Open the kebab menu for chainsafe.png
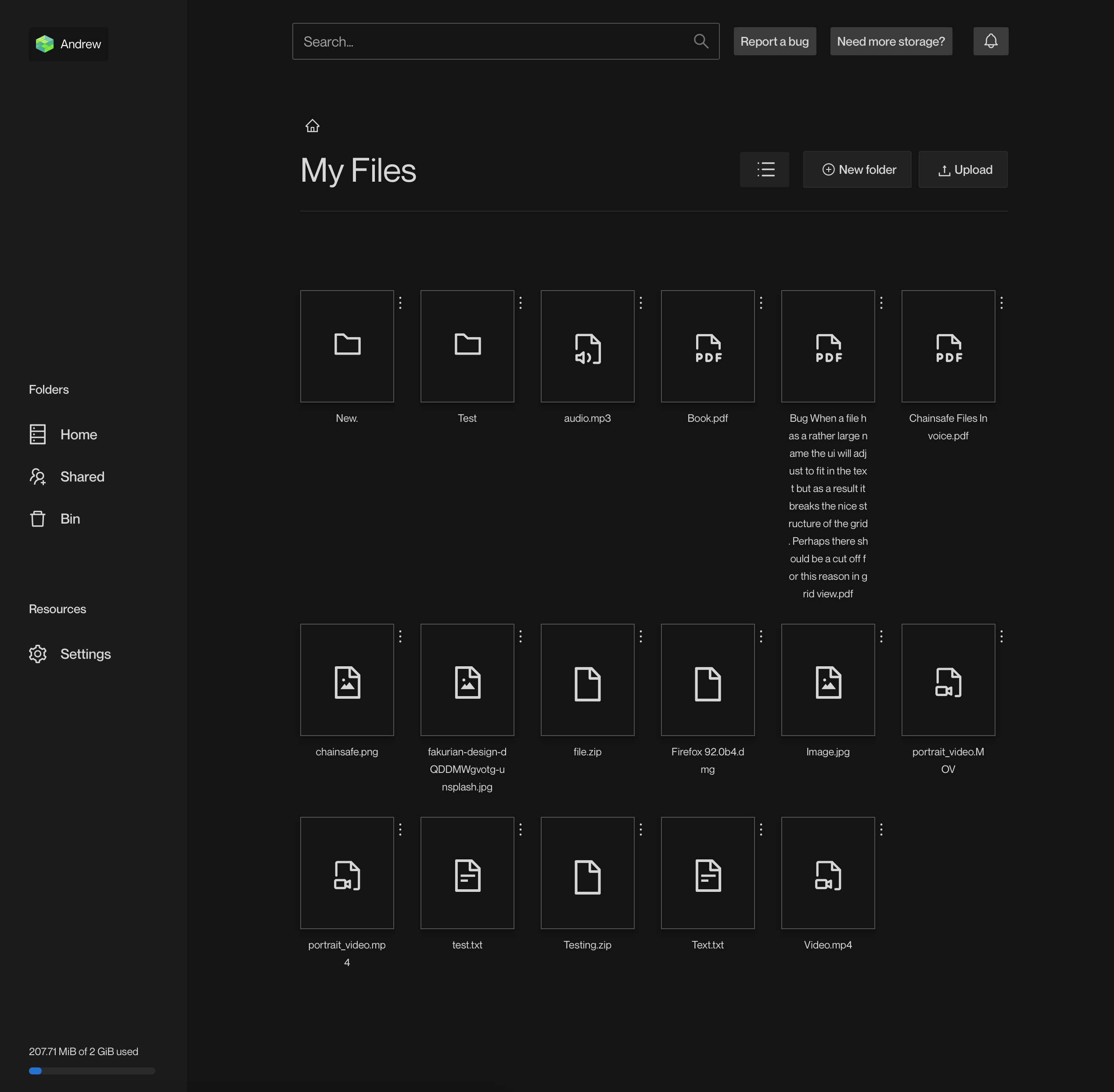This screenshot has width=1114, height=1092. (400, 636)
